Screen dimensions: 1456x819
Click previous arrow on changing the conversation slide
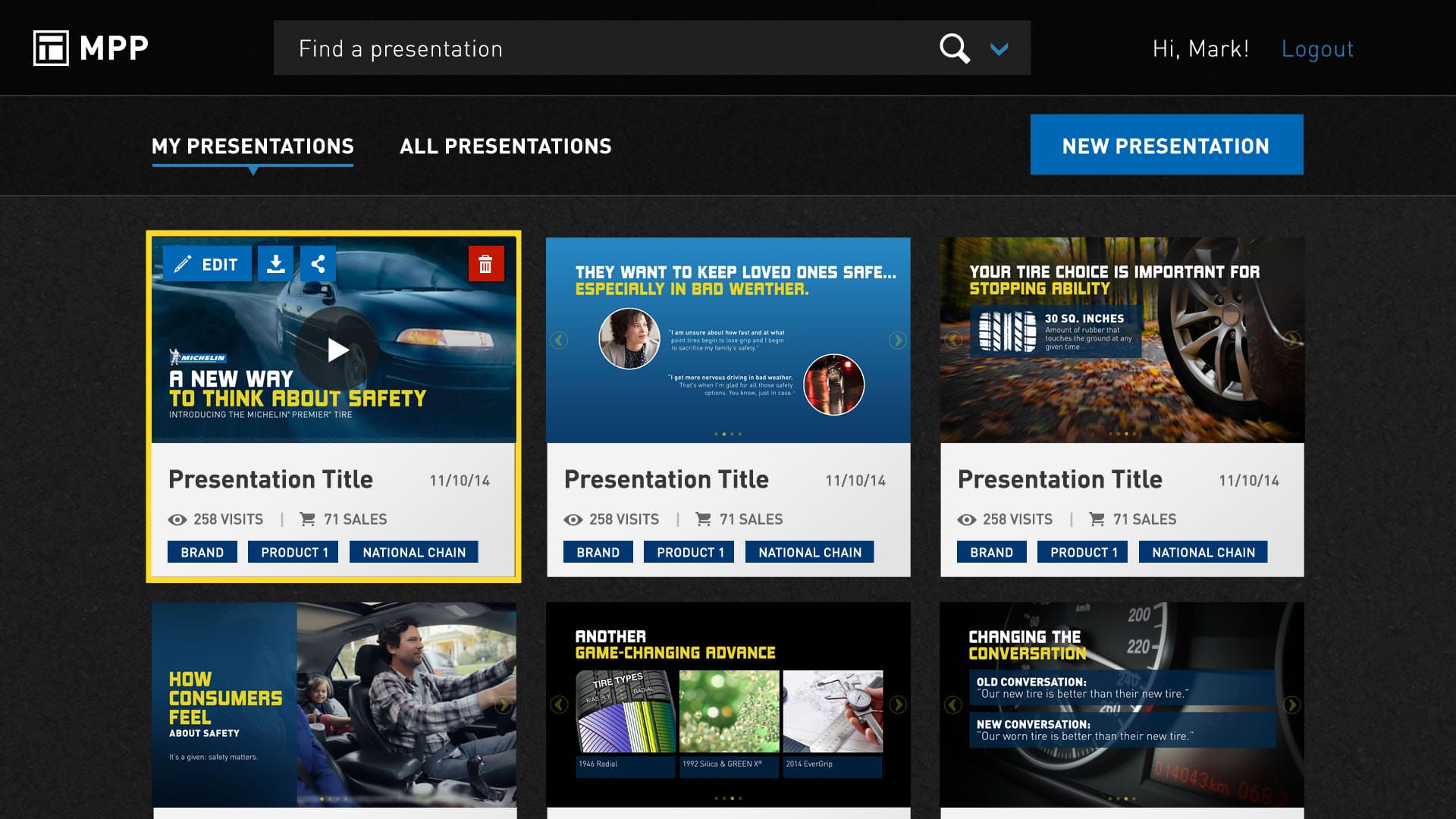(x=953, y=704)
